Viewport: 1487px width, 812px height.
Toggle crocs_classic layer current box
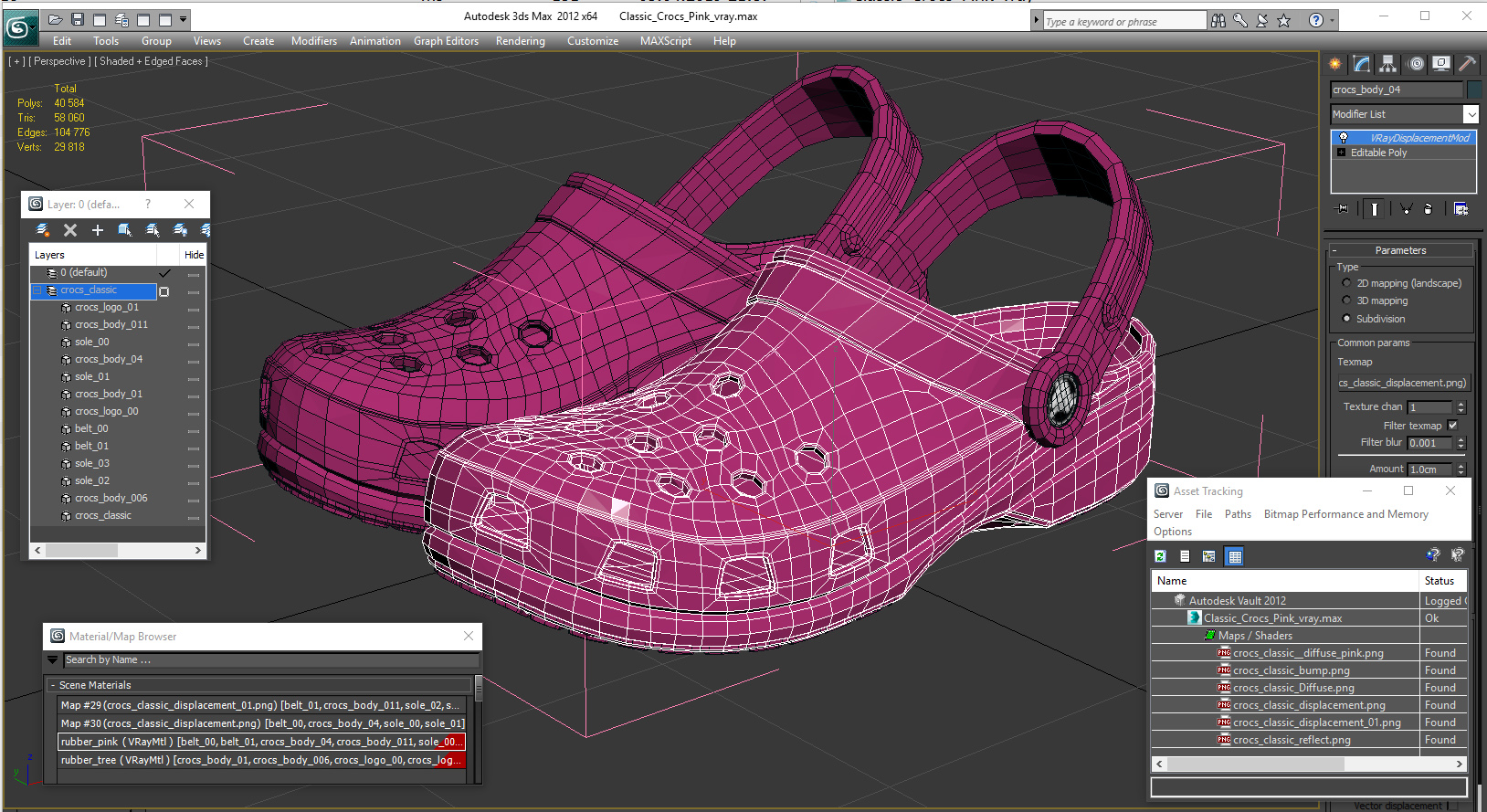click(164, 291)
